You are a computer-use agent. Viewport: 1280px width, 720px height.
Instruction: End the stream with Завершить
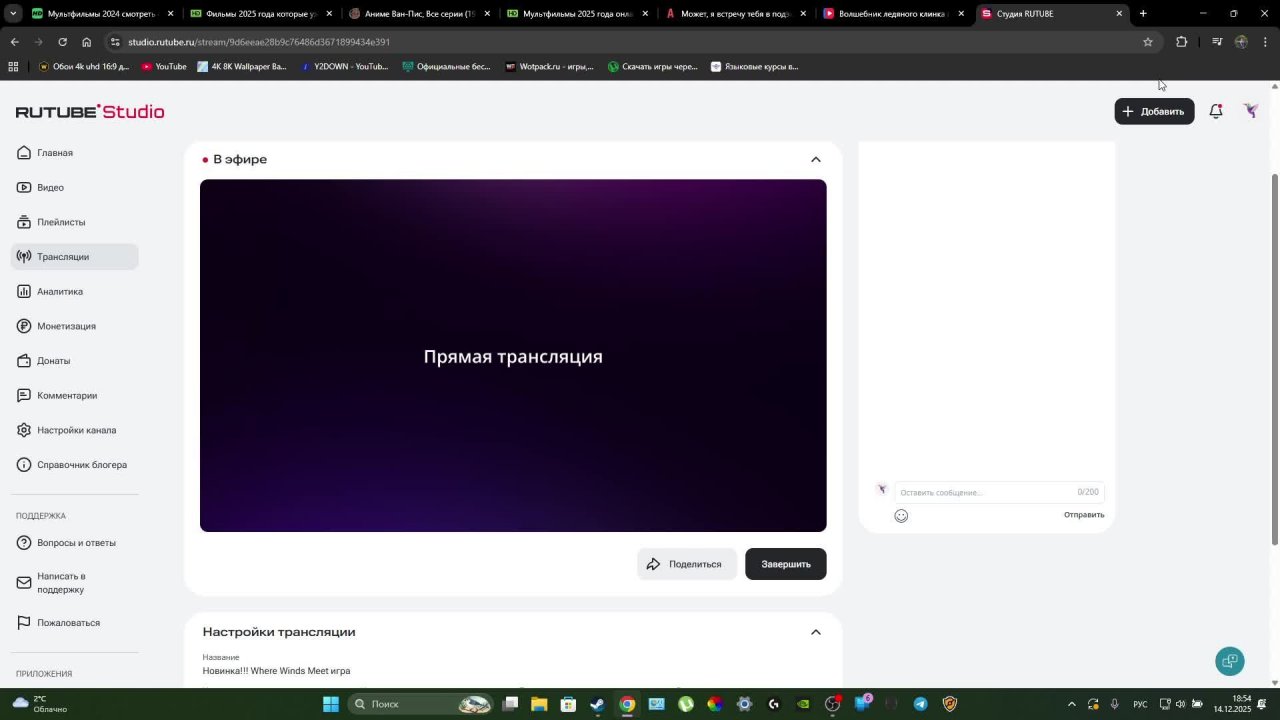click(786, 564)
